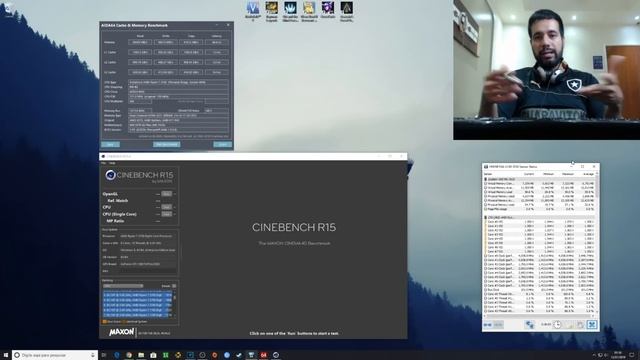Click the clock icon in HWiNFO toolbar
The image size is (640, 360).
coord(557,325)
